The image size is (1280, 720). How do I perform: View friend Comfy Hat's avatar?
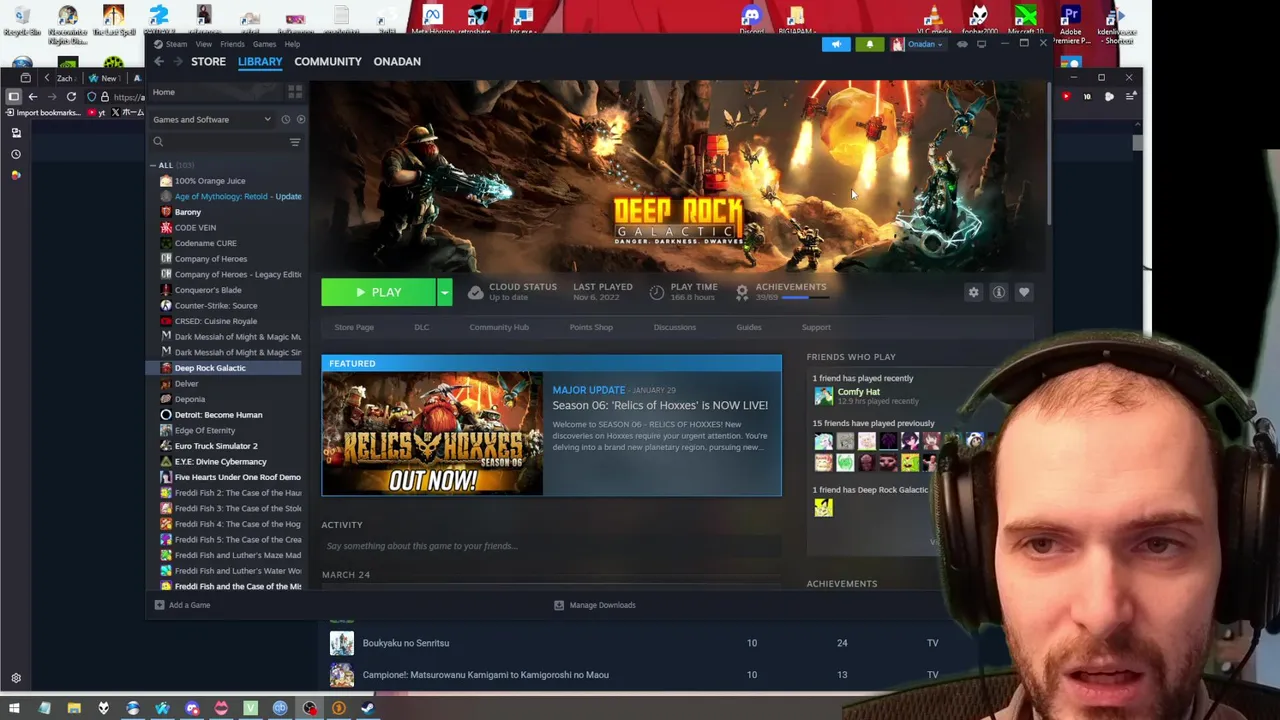tap(823, 396)
